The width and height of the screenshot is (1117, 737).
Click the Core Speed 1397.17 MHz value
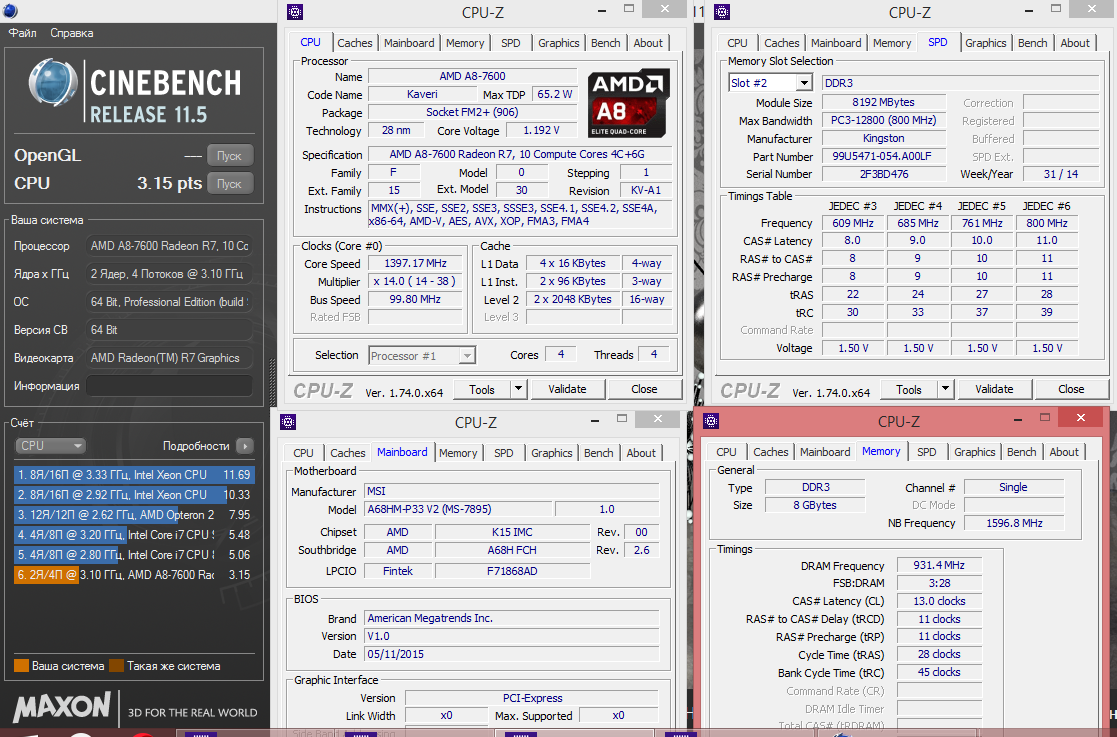point(415,263)
